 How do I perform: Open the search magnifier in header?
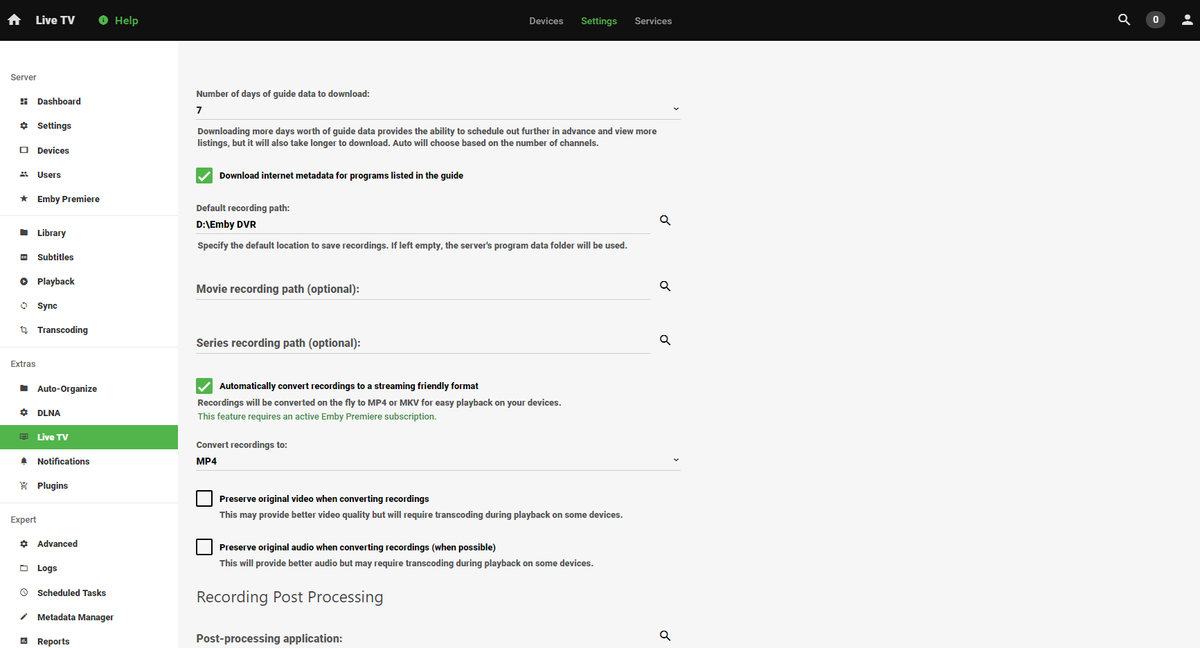pyautogui.click(x=1124, y=20)
